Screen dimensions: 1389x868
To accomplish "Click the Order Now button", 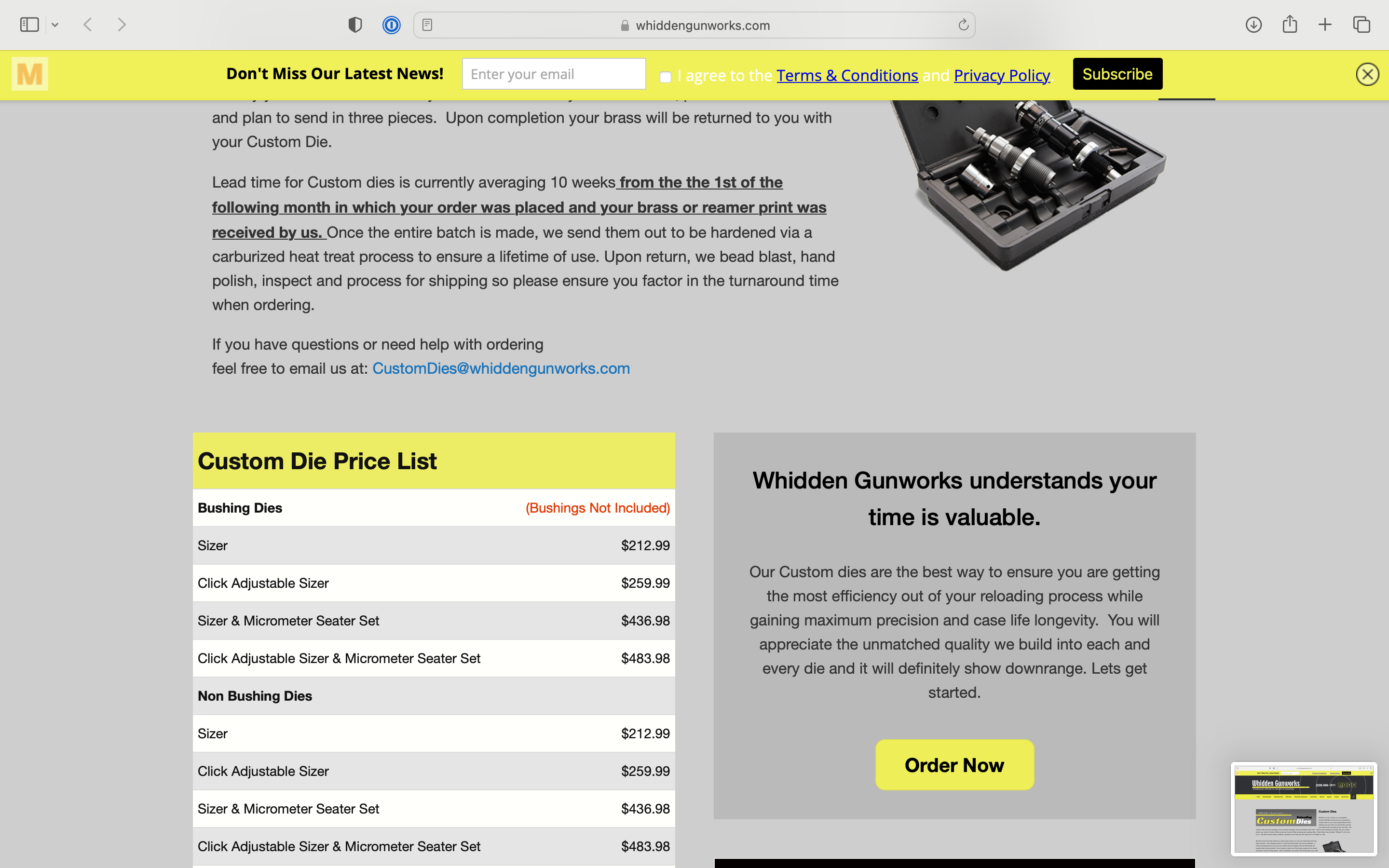I will tap(954, 765).
